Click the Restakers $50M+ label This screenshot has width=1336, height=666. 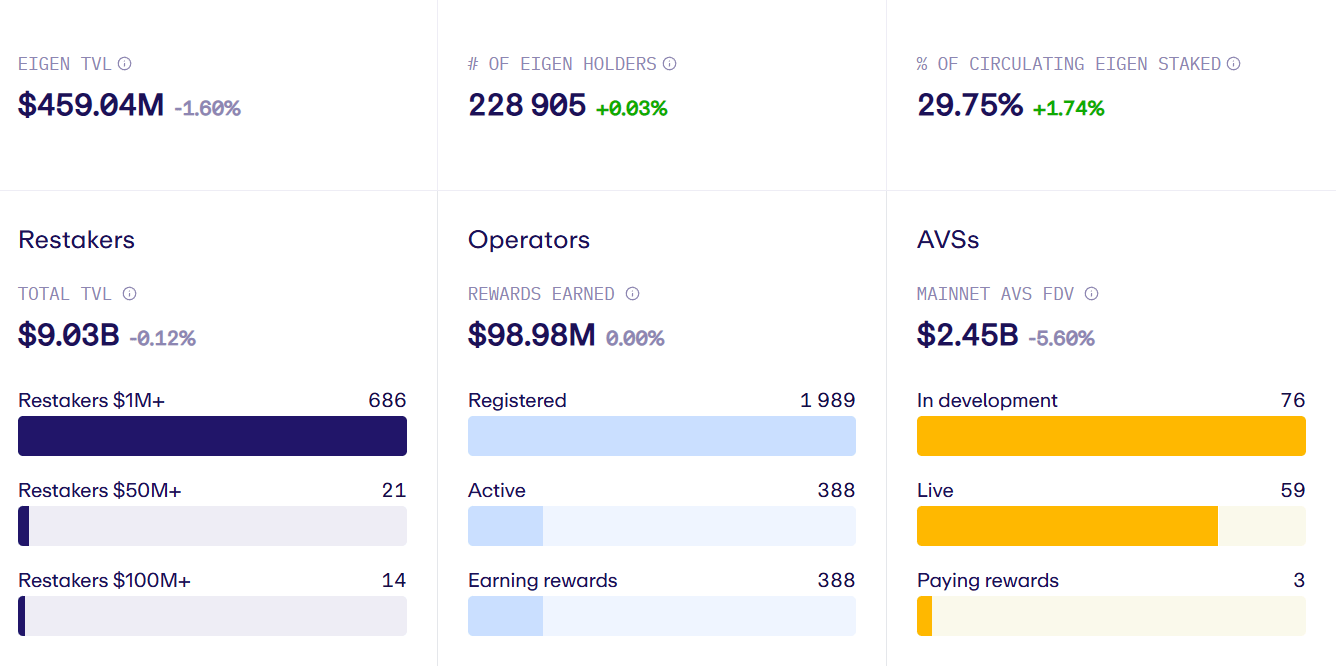[100, 491]
